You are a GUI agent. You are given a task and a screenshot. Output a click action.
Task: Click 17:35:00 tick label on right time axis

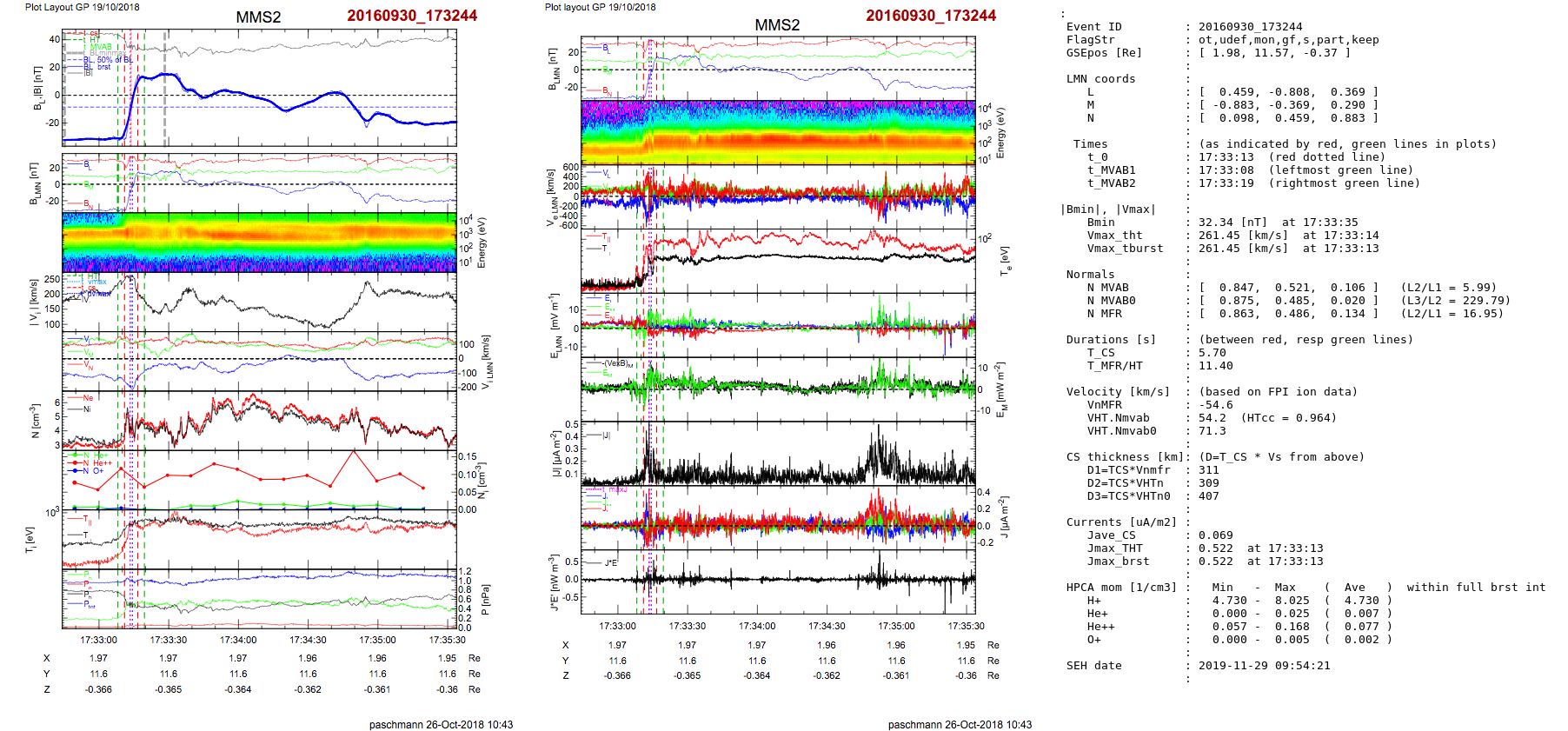point(896,626)
